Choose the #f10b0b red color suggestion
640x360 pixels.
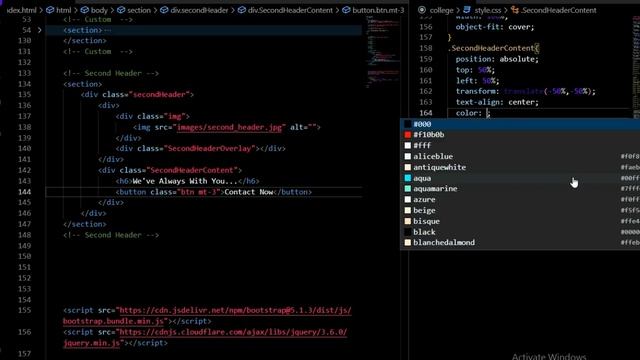click(x=520, y=135)
